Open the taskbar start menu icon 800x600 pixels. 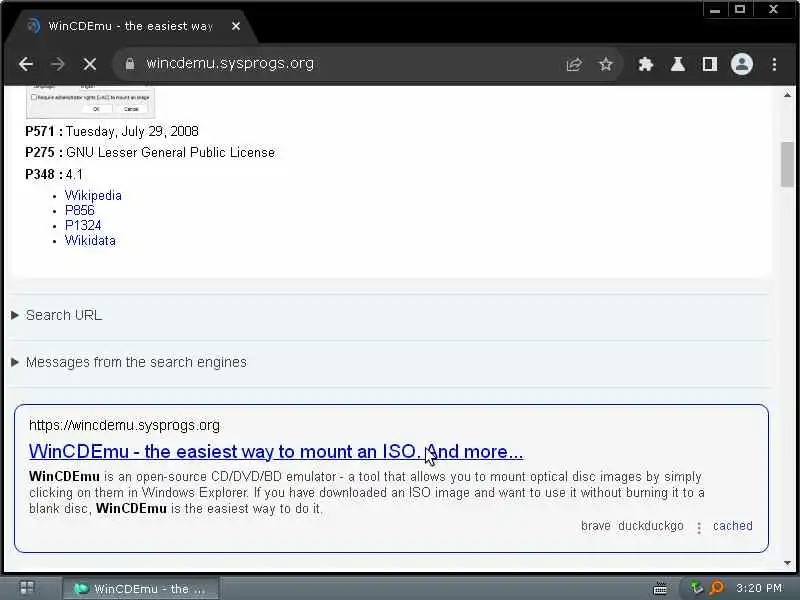[x=27, y=588]
